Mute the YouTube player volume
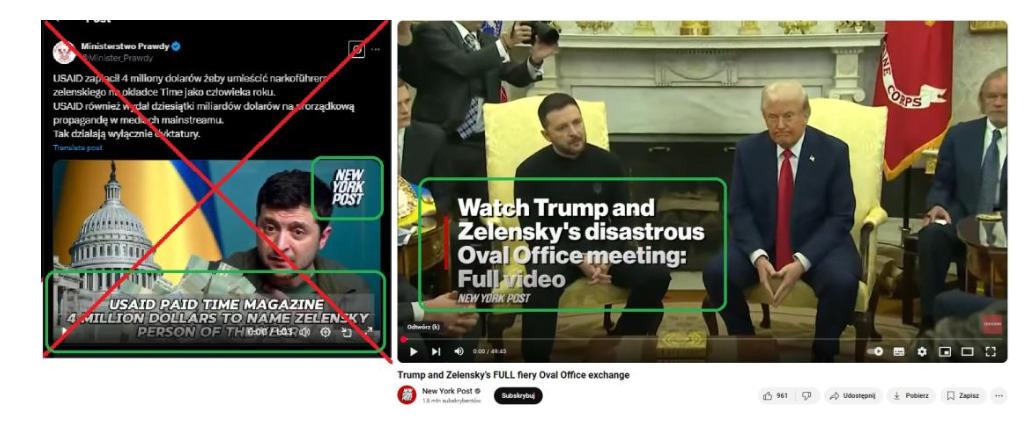 point(459,352)
